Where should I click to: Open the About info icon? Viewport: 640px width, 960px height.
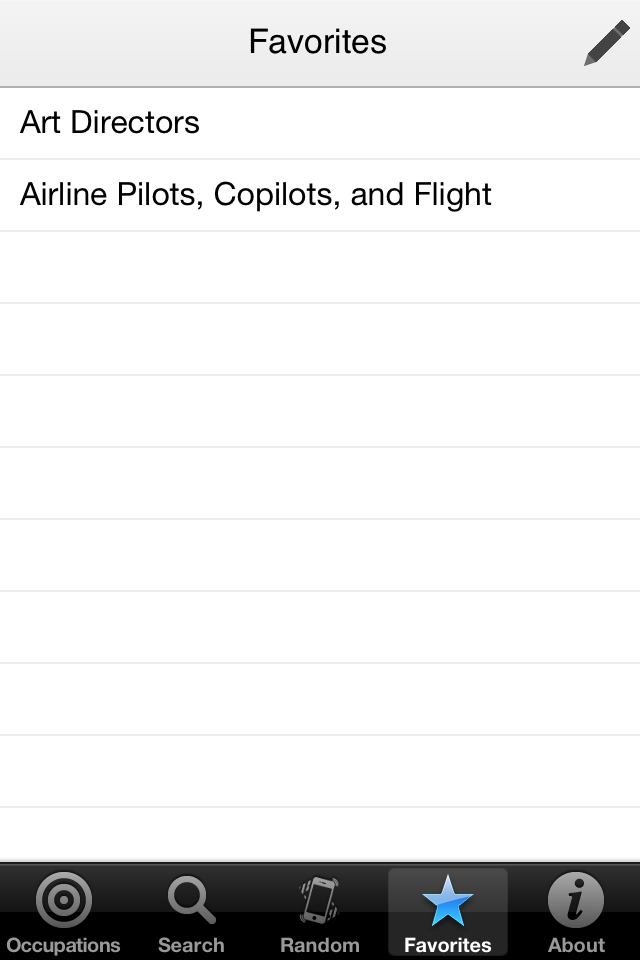pos(576,899)
